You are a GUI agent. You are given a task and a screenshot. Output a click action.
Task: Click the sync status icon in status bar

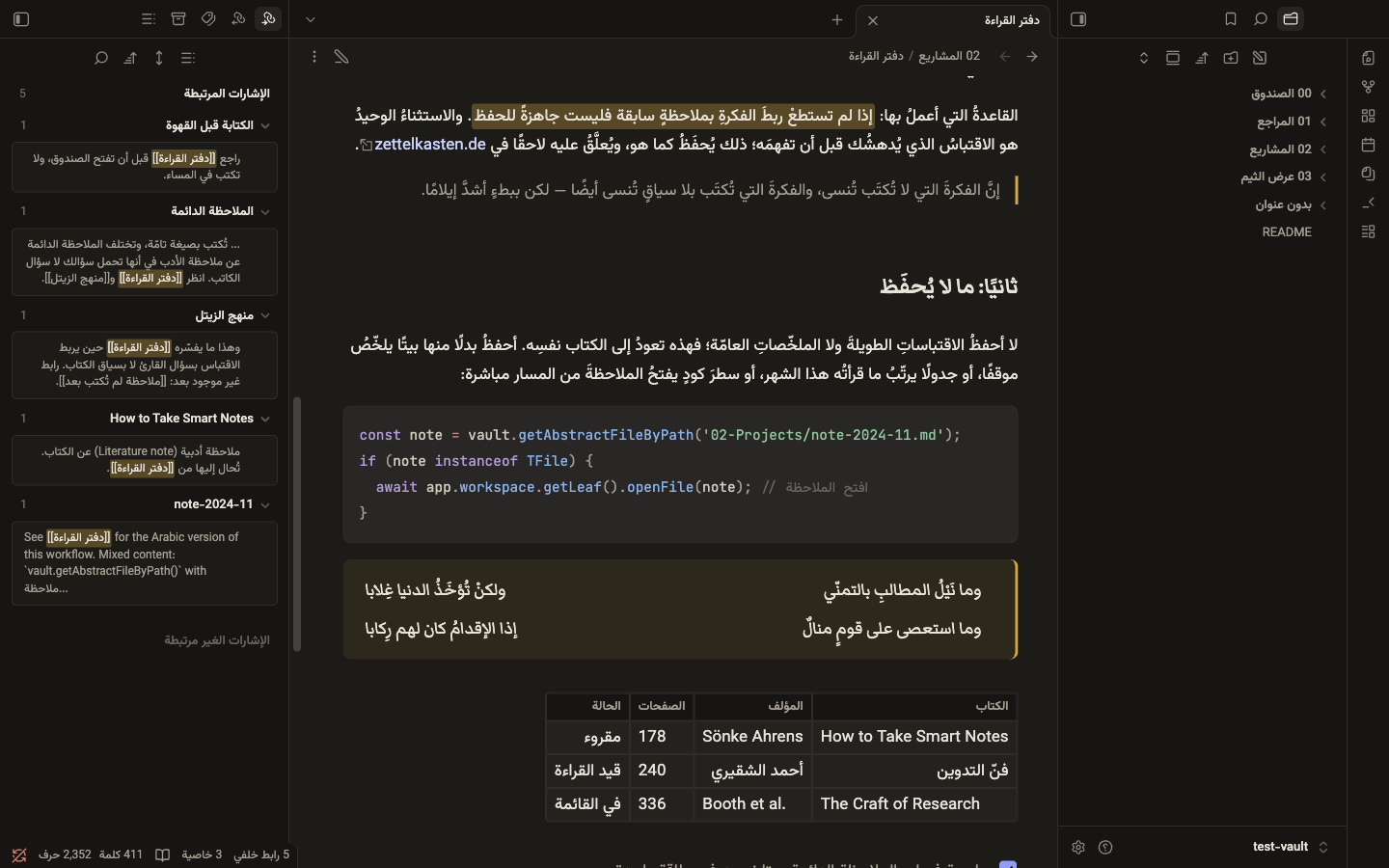pos(19,854)
